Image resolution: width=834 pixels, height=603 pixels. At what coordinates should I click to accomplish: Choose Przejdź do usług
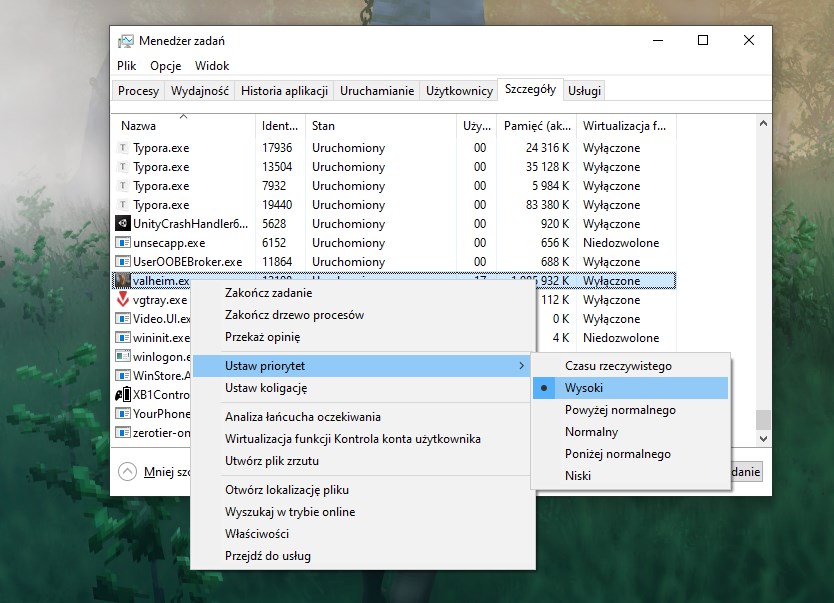(x=363, y=556)
